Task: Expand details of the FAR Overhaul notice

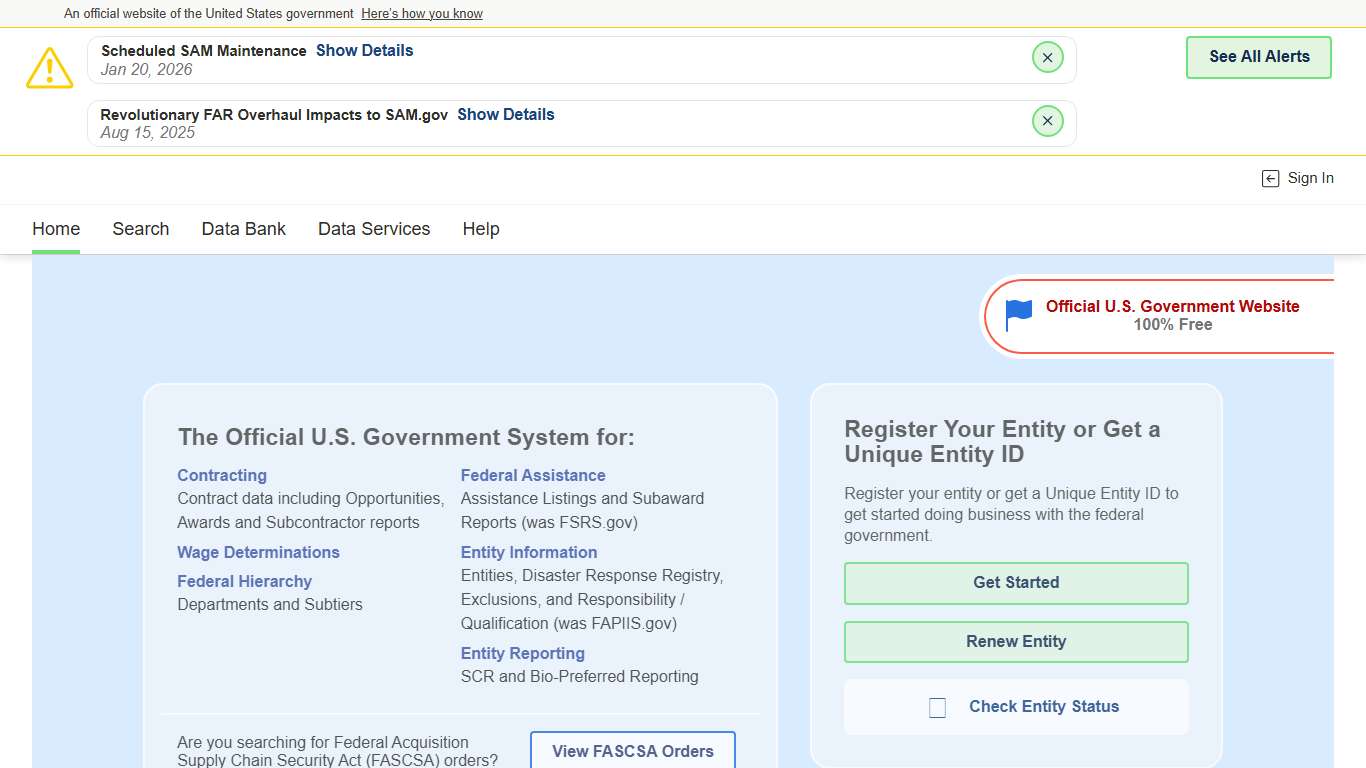Action: tap(505, 114)
